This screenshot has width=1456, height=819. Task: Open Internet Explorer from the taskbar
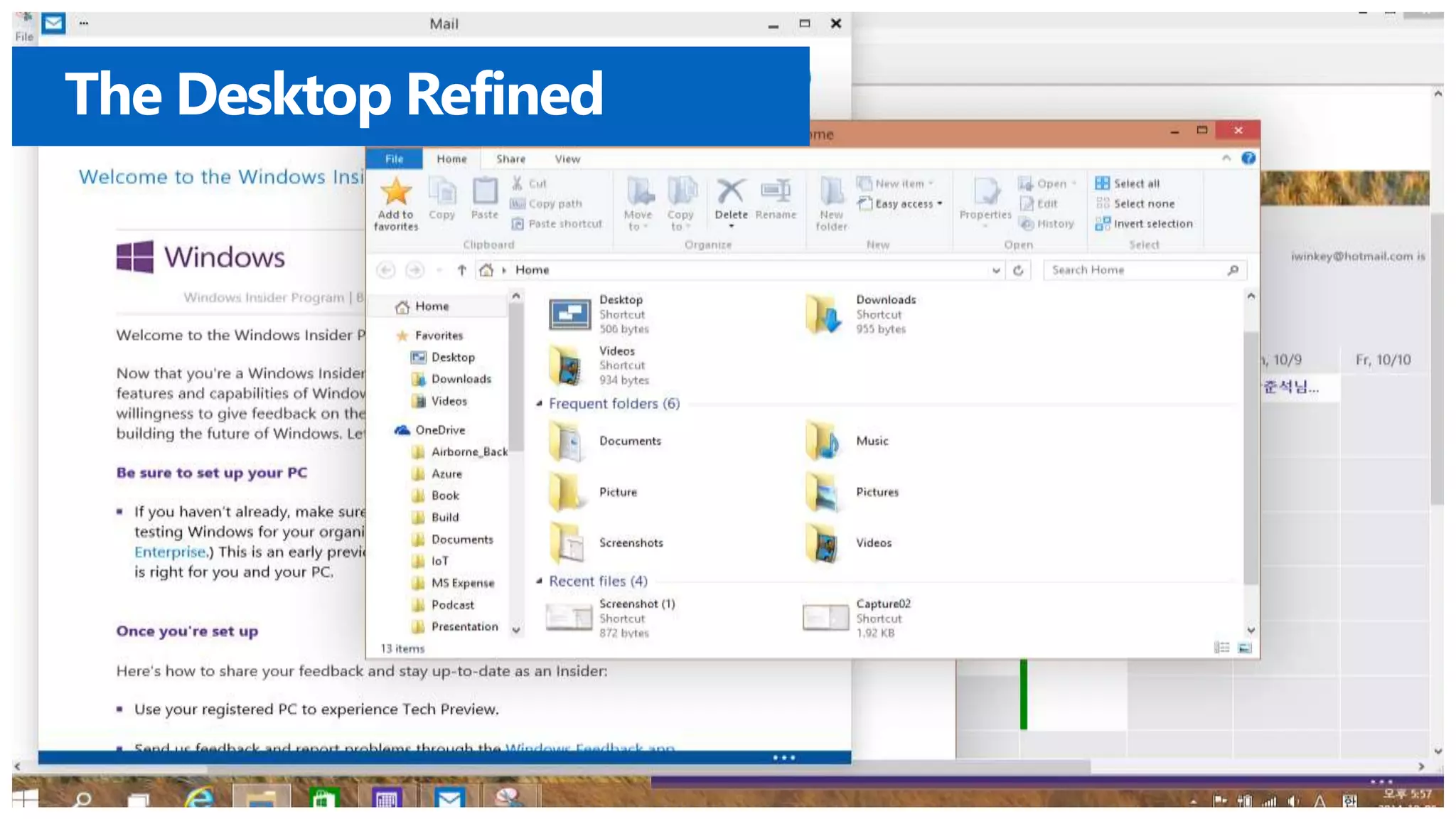(x=200, y=798)
